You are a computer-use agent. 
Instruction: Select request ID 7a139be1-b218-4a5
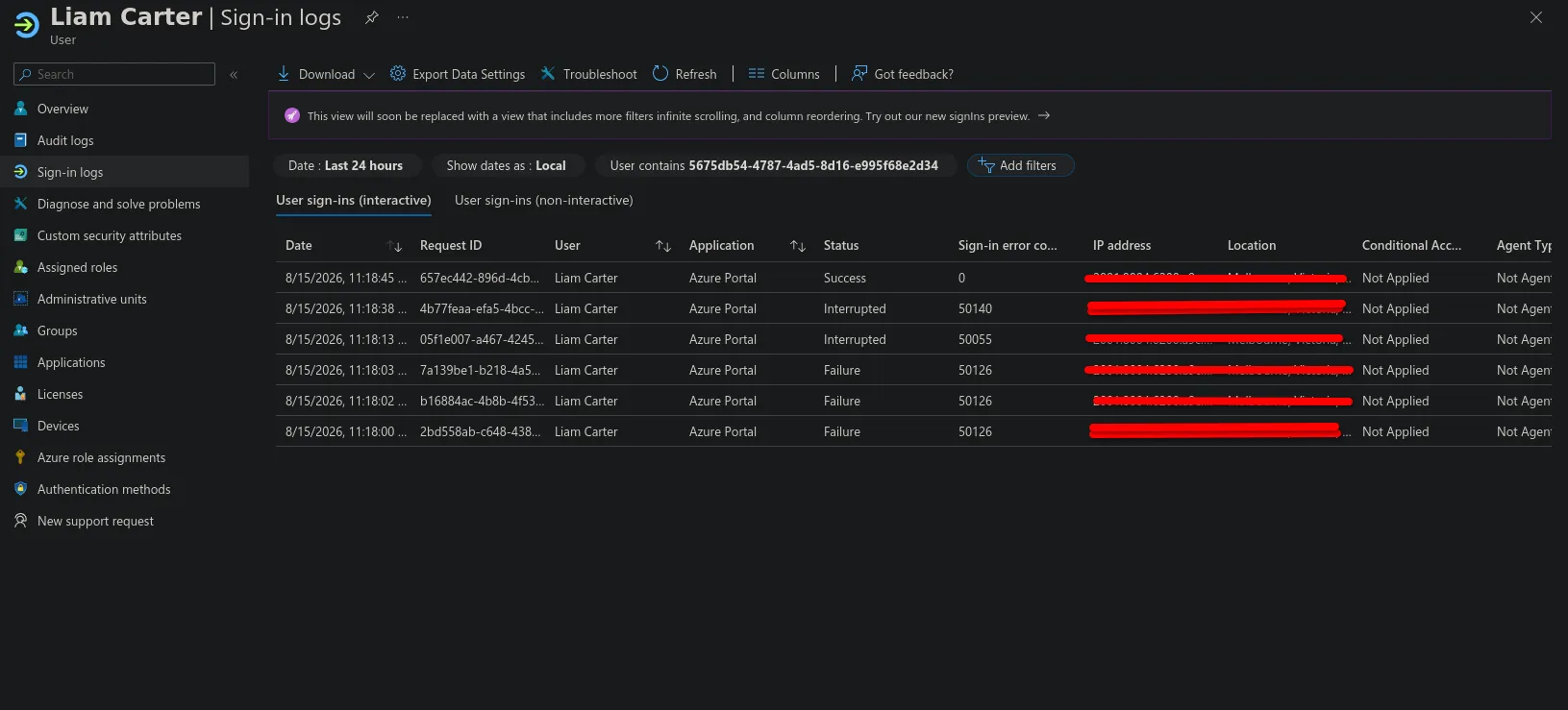pos(480,370)
